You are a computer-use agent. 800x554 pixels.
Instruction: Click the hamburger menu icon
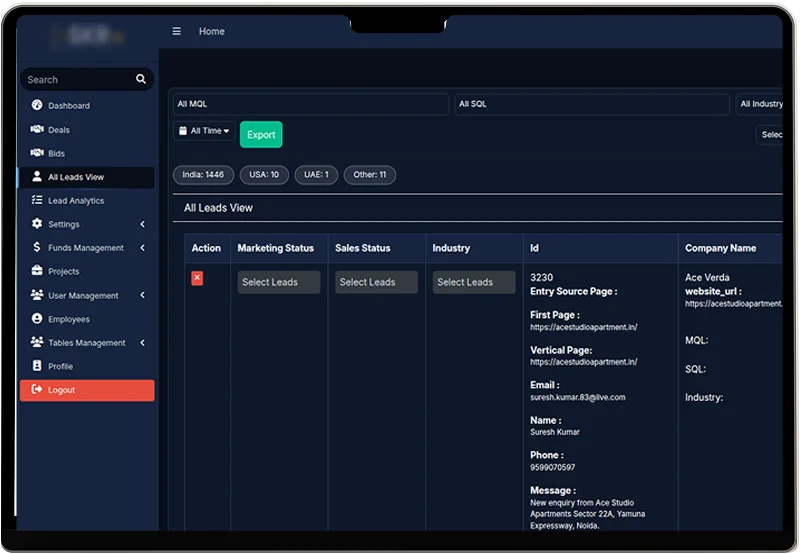pos(177,31)
